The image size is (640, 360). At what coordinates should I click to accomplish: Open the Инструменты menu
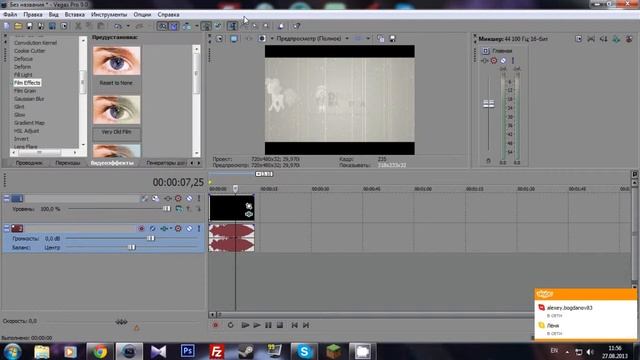coord(109,14)
